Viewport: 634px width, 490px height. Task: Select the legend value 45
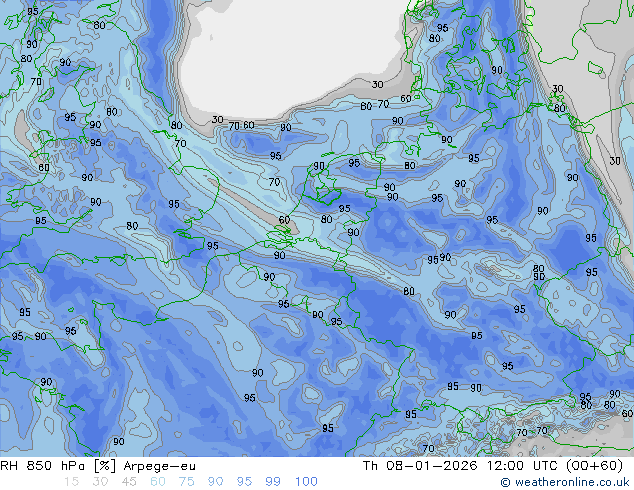(x=129, y=482)
